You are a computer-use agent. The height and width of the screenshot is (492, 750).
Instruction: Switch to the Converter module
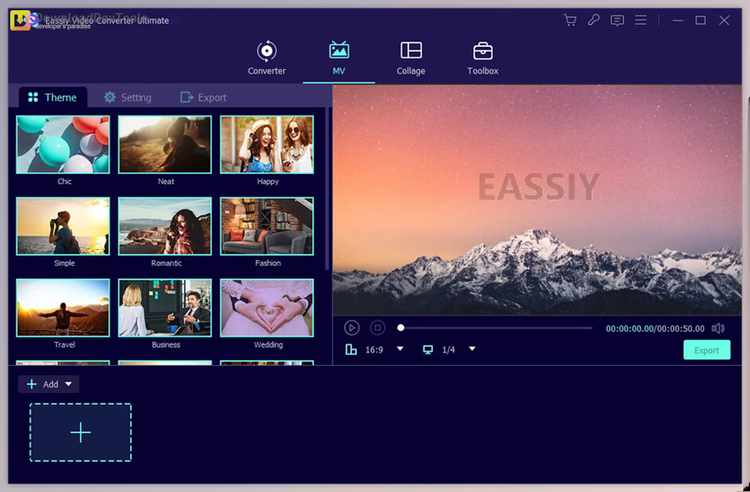(266, 58)
